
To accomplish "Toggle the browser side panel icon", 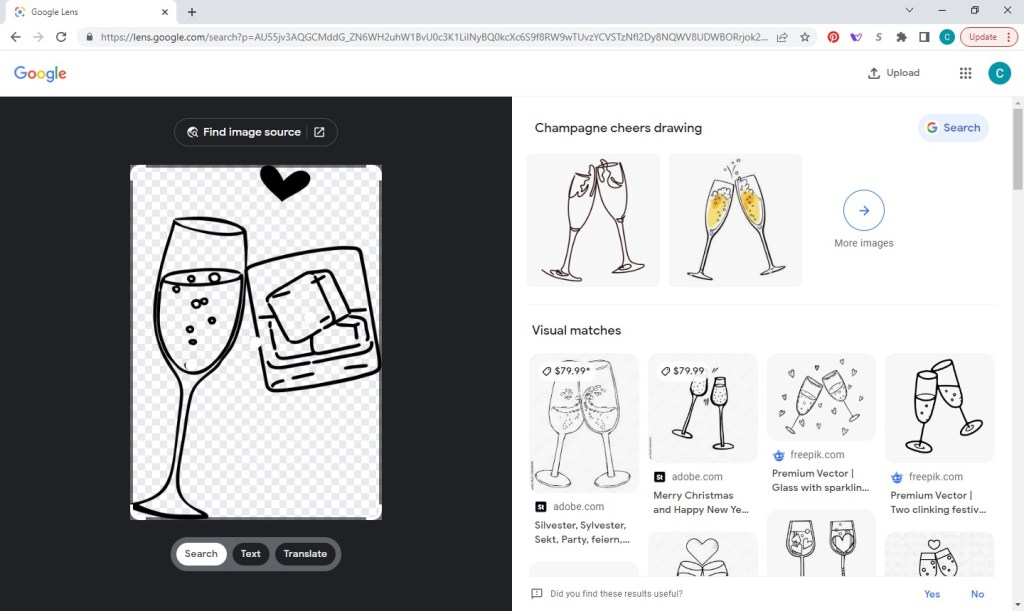I will pyautogui.click(x=924, y=37).
